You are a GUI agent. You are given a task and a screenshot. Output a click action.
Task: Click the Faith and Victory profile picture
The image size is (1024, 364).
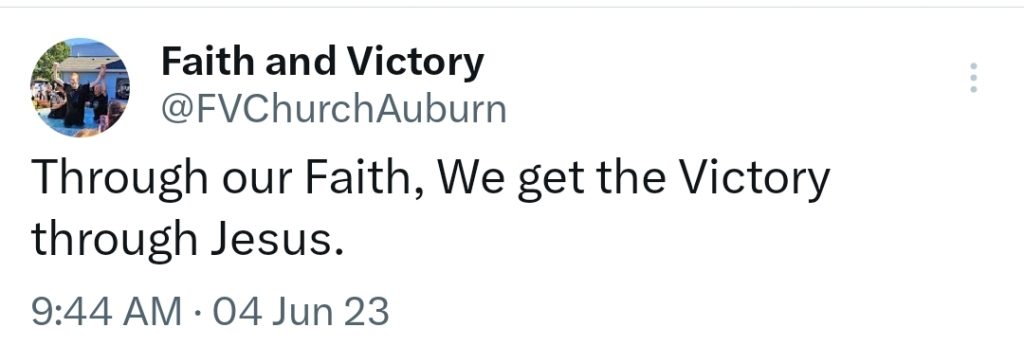(x=80, y=87)
